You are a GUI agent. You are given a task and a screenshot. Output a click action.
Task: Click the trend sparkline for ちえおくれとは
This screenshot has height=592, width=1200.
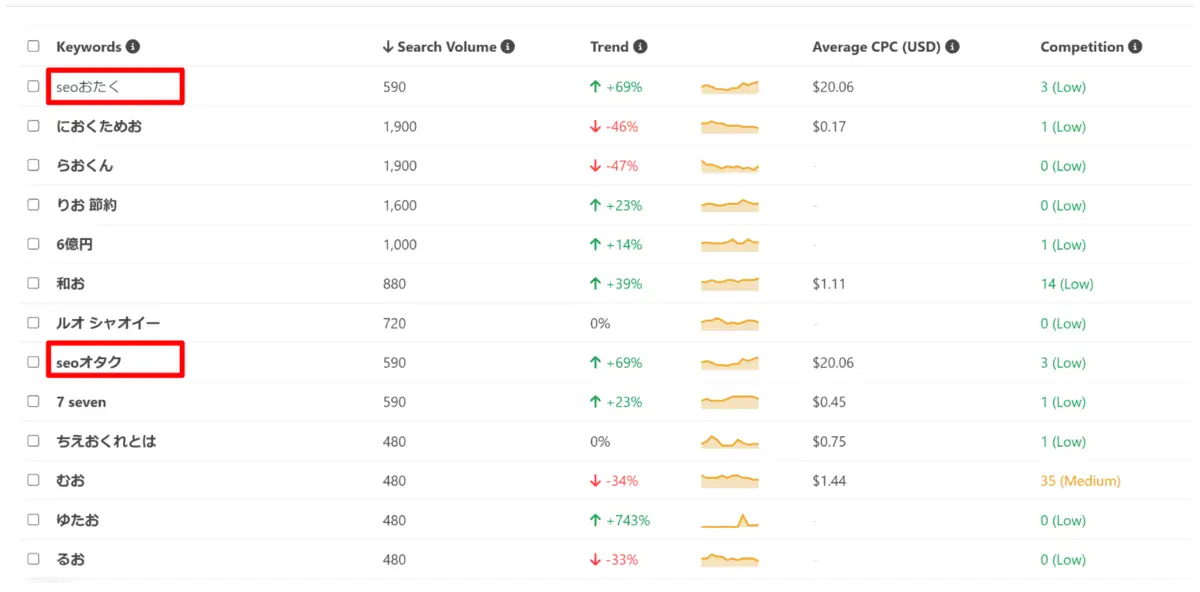point(730,441)
